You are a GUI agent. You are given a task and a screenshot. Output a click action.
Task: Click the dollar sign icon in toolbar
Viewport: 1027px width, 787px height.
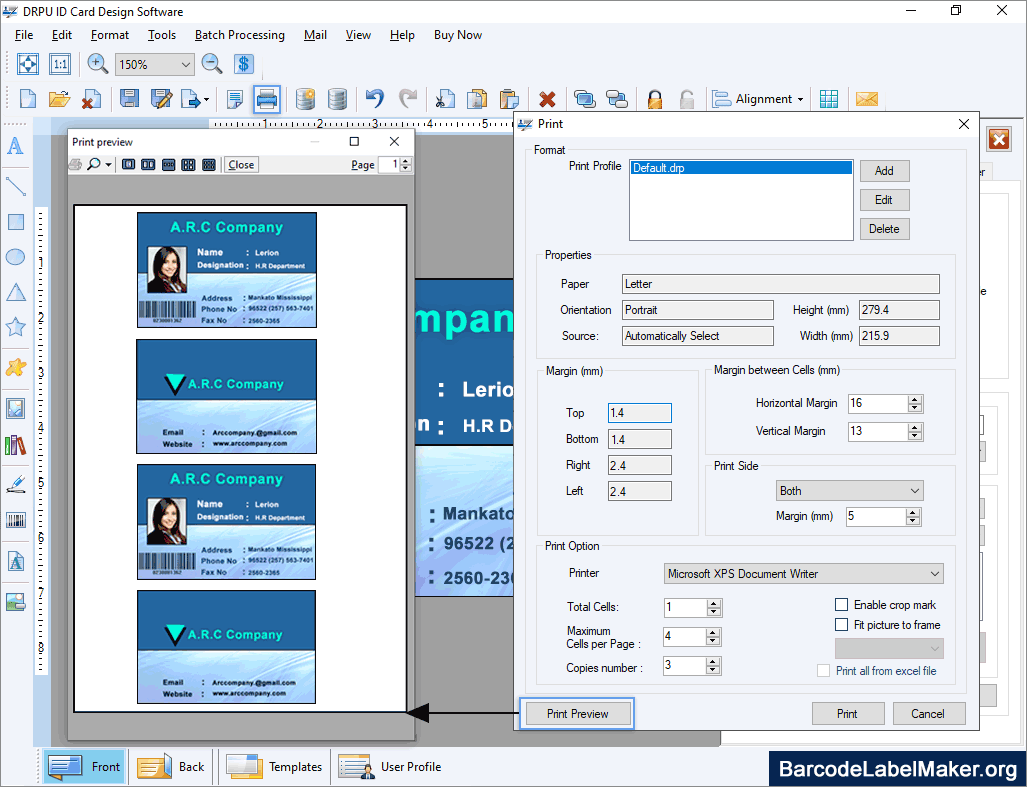[243, 64]
